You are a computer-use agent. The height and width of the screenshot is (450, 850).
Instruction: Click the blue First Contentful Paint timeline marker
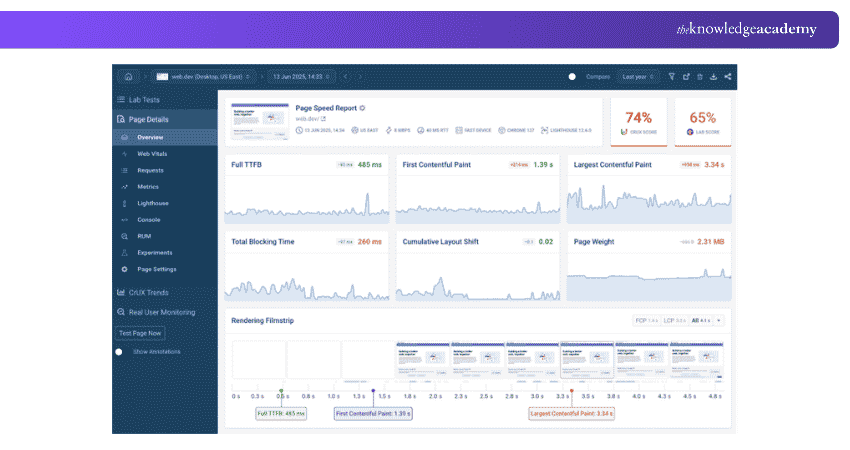pos(373,390)
